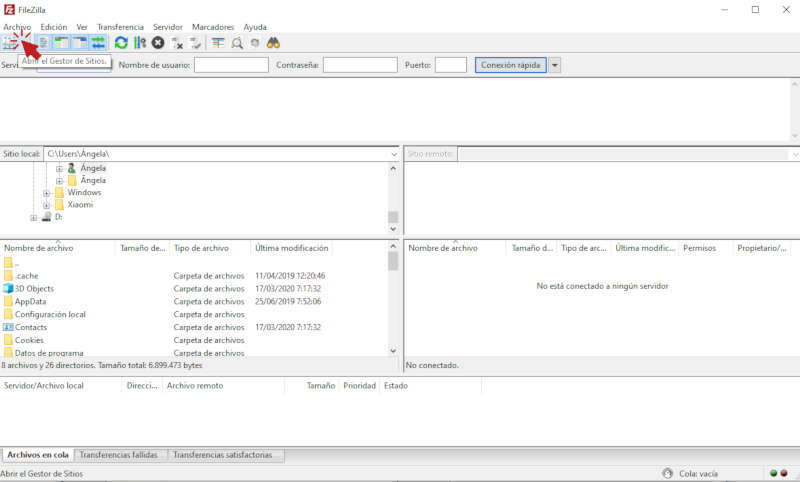Click the process queue toolbar icon

tap(139, 43)
